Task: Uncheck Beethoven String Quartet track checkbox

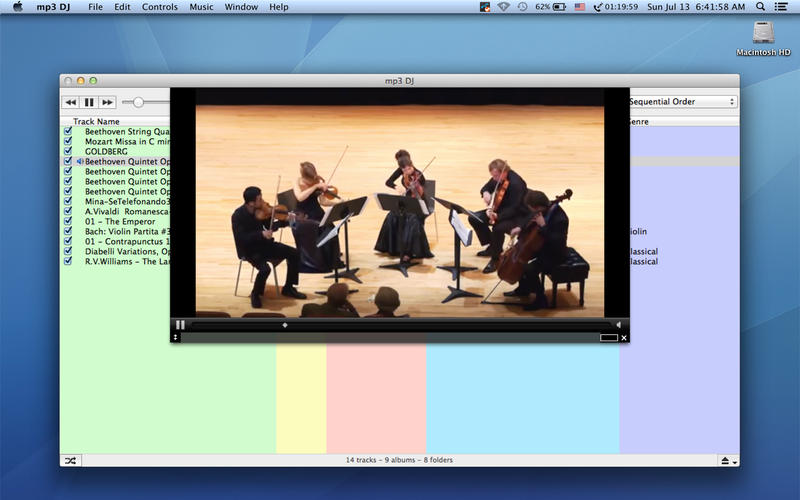Action: click(x=68, y=131)
